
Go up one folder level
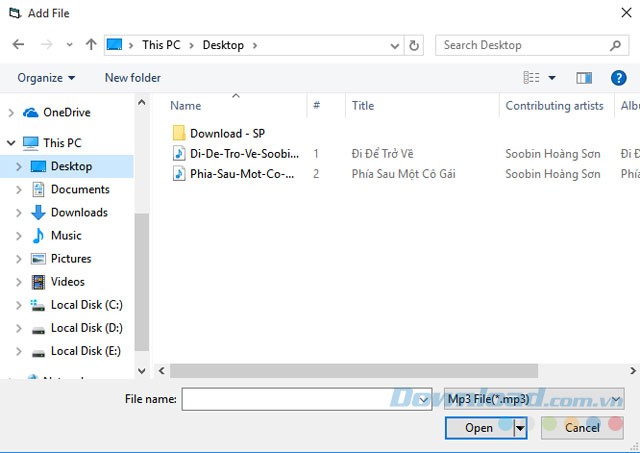[x=91, y=44]
